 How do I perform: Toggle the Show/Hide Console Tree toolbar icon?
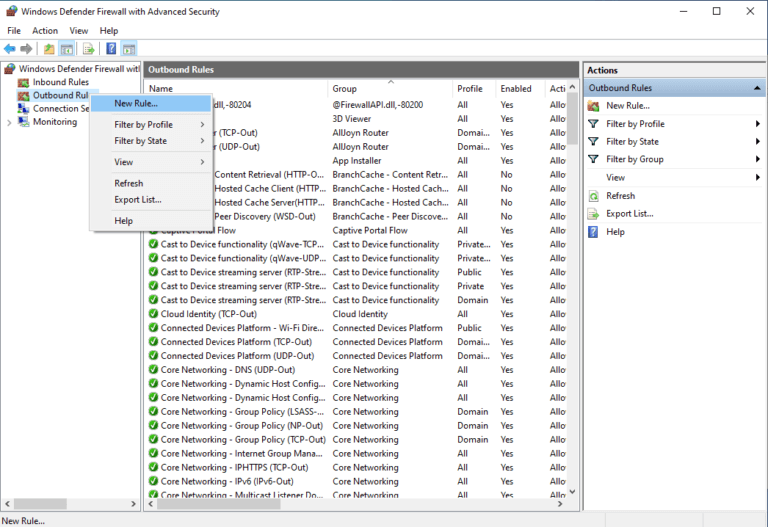pyautogui.click(x=67, y=49)
